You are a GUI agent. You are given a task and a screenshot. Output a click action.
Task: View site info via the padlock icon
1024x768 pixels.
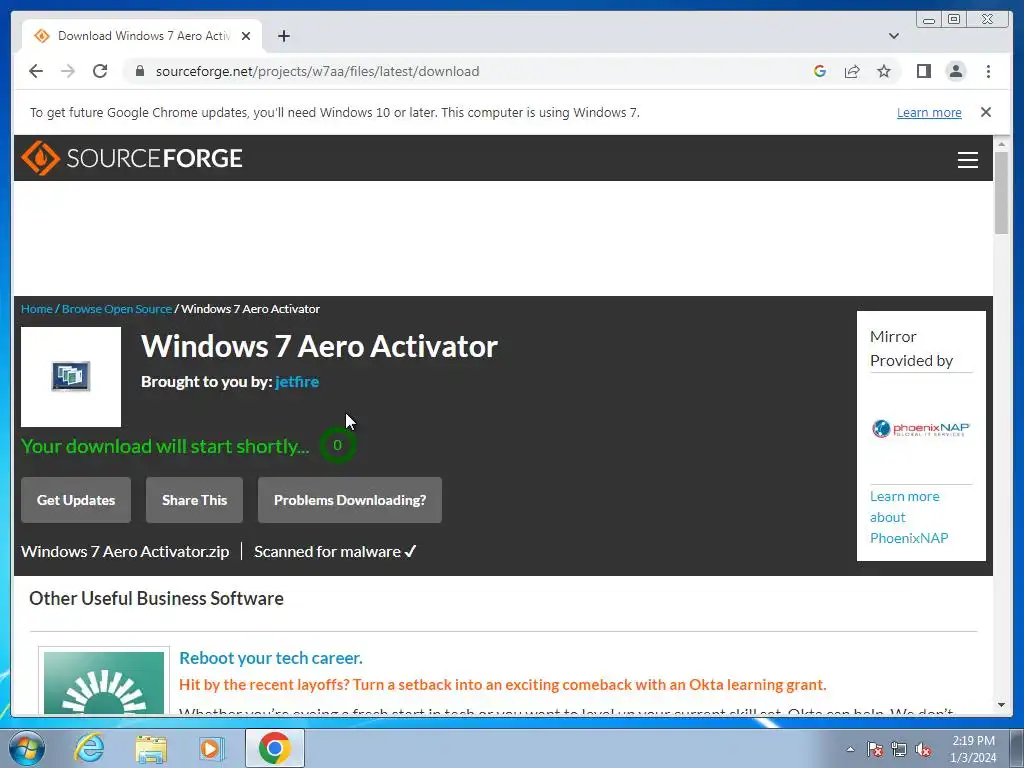(x=140, y=71)
